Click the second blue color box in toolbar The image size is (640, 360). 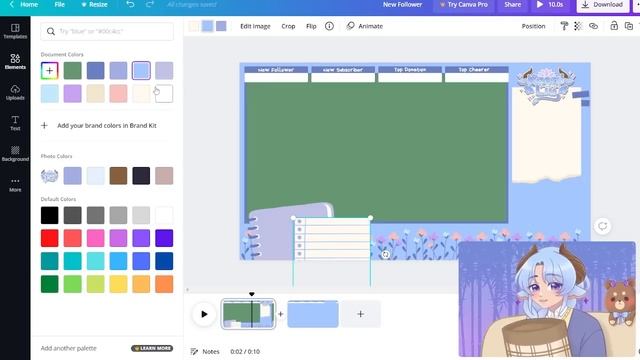(x=207, y=26)
